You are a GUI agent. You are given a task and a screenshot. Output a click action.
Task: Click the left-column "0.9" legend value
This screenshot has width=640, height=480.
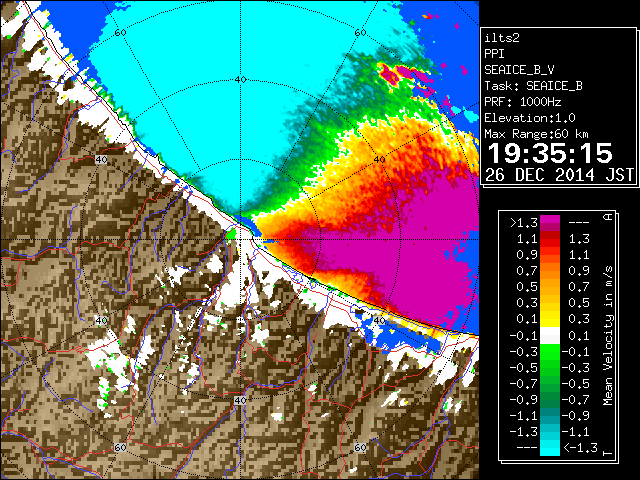(x=527, y=255)
